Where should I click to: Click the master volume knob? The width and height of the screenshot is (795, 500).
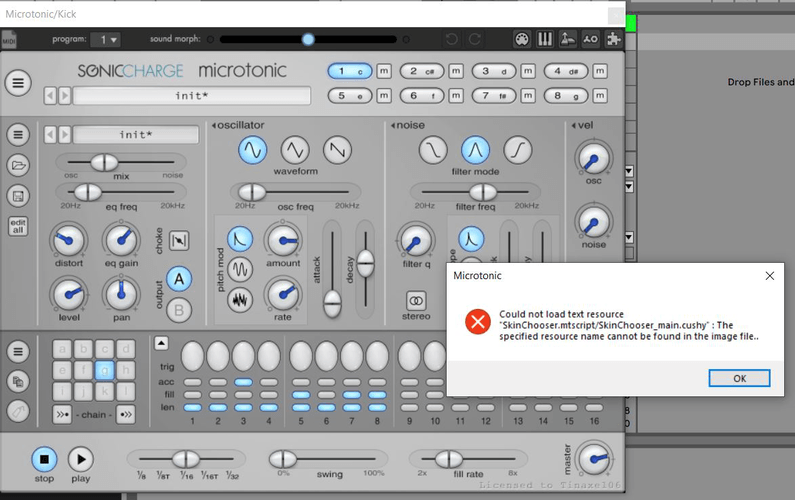click(x=594, y=459)
